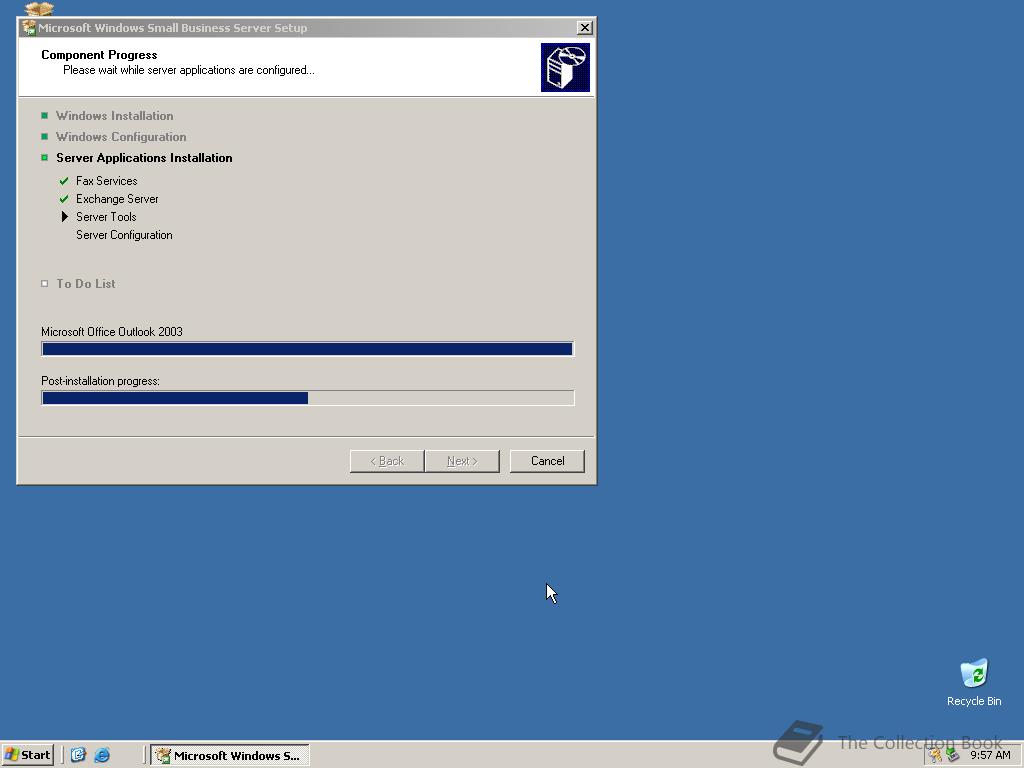The image size is (1024, 768).
Task: Click the 'To Do List' label
Action: click(86, 283)
